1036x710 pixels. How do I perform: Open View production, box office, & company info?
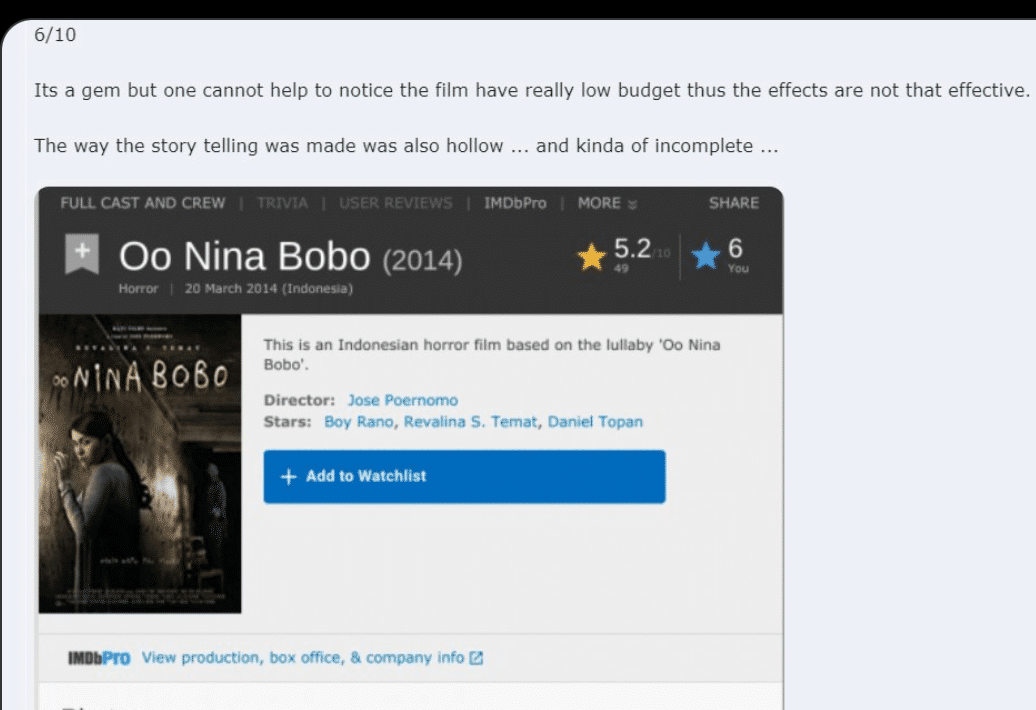pos(303,658)
